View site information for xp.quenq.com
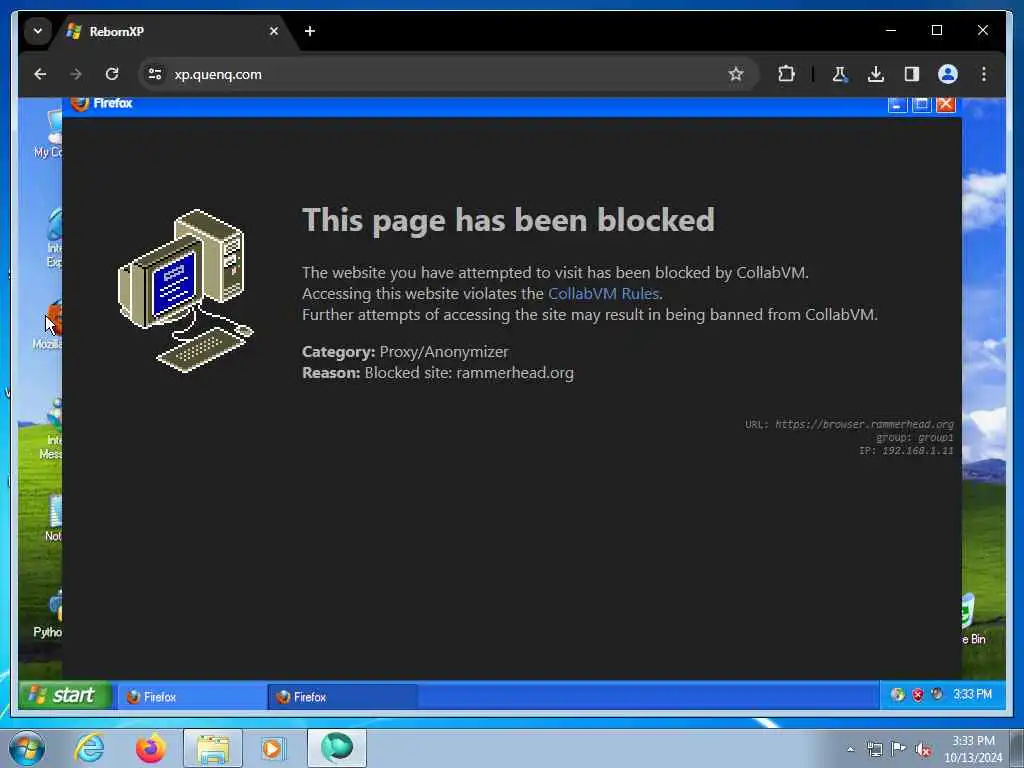Viewport: 1024px width, 768px height. 155,74
